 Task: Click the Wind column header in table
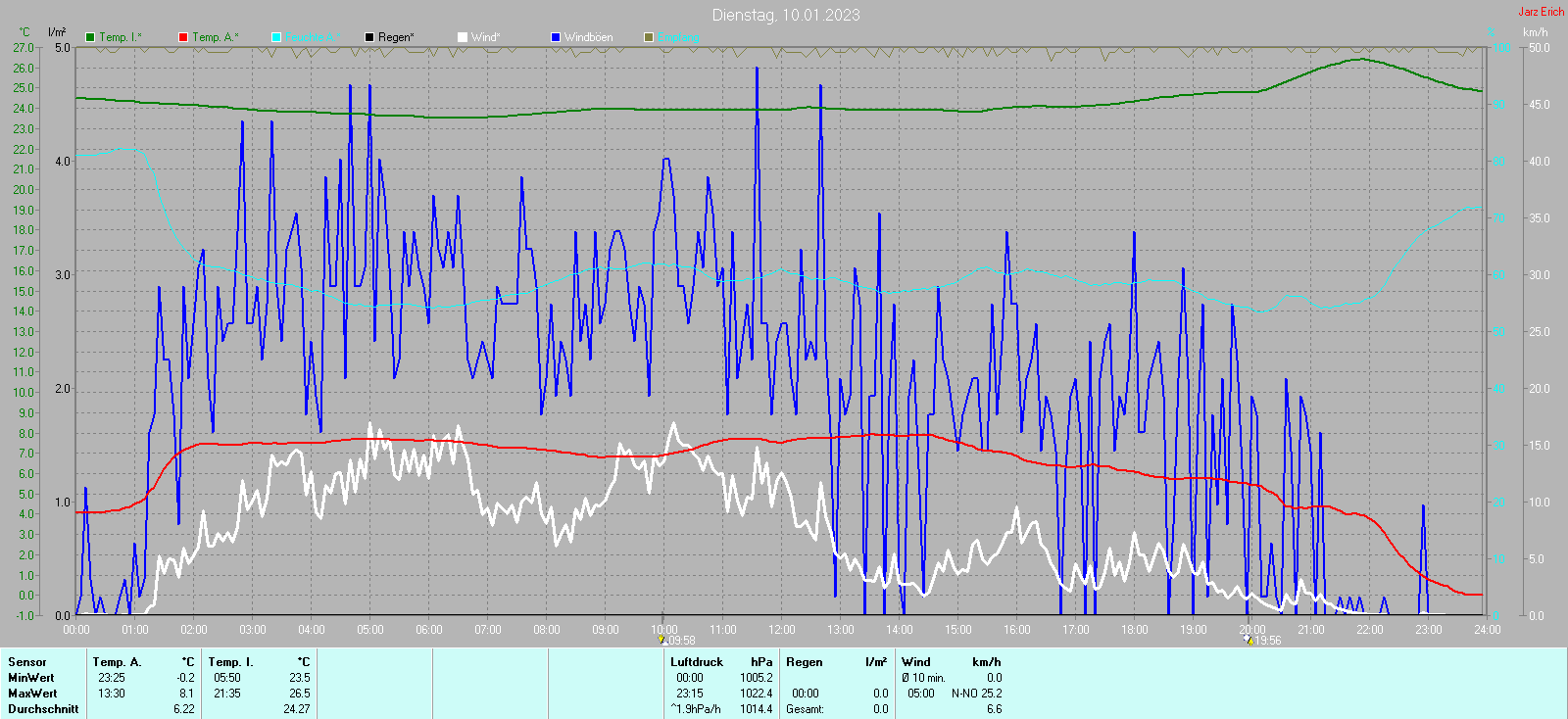(916, 662)
